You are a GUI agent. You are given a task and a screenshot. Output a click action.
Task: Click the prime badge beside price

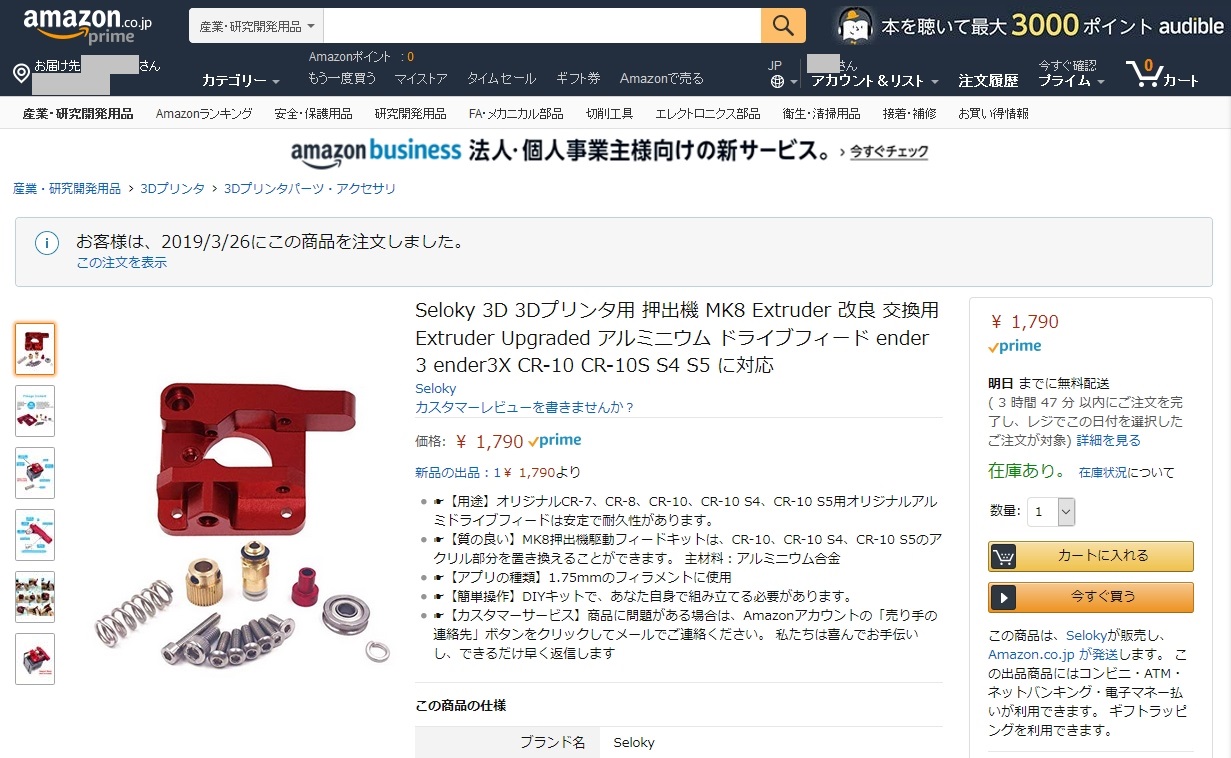(554, 441)
